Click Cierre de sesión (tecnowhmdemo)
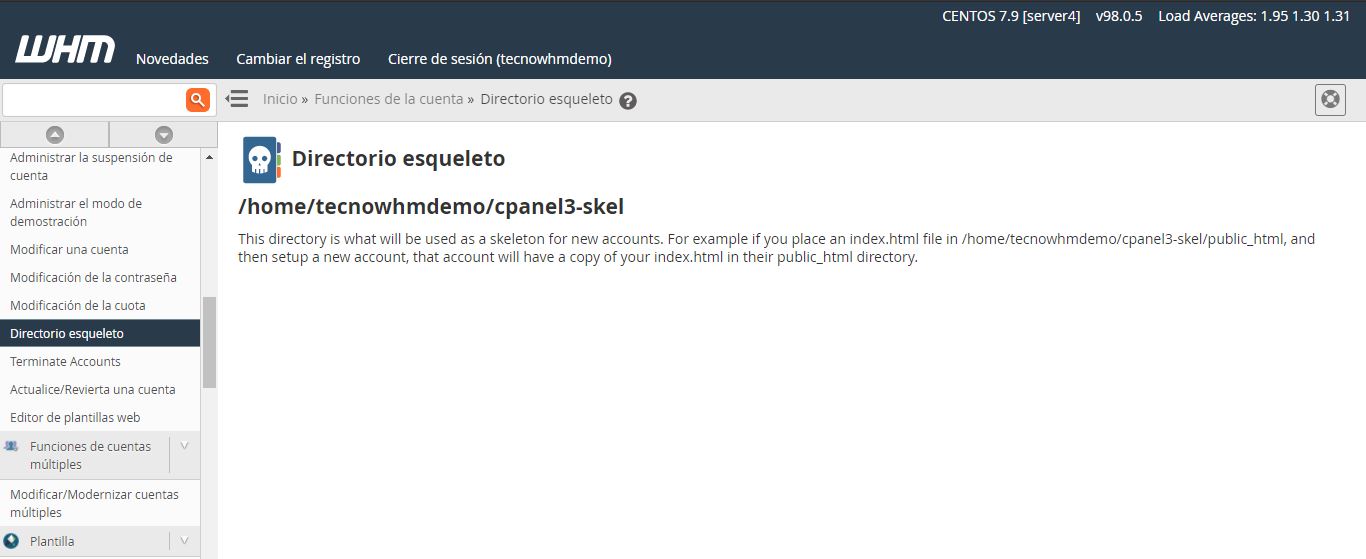This screenshot has height=559, width=1366. point(499,59)
